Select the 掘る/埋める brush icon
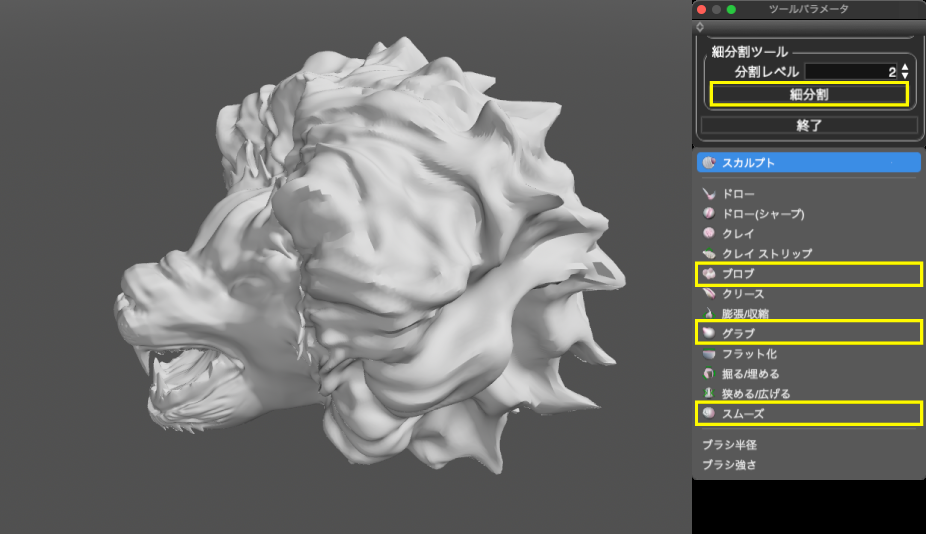926x534 pixels. (x=708, y=374)
